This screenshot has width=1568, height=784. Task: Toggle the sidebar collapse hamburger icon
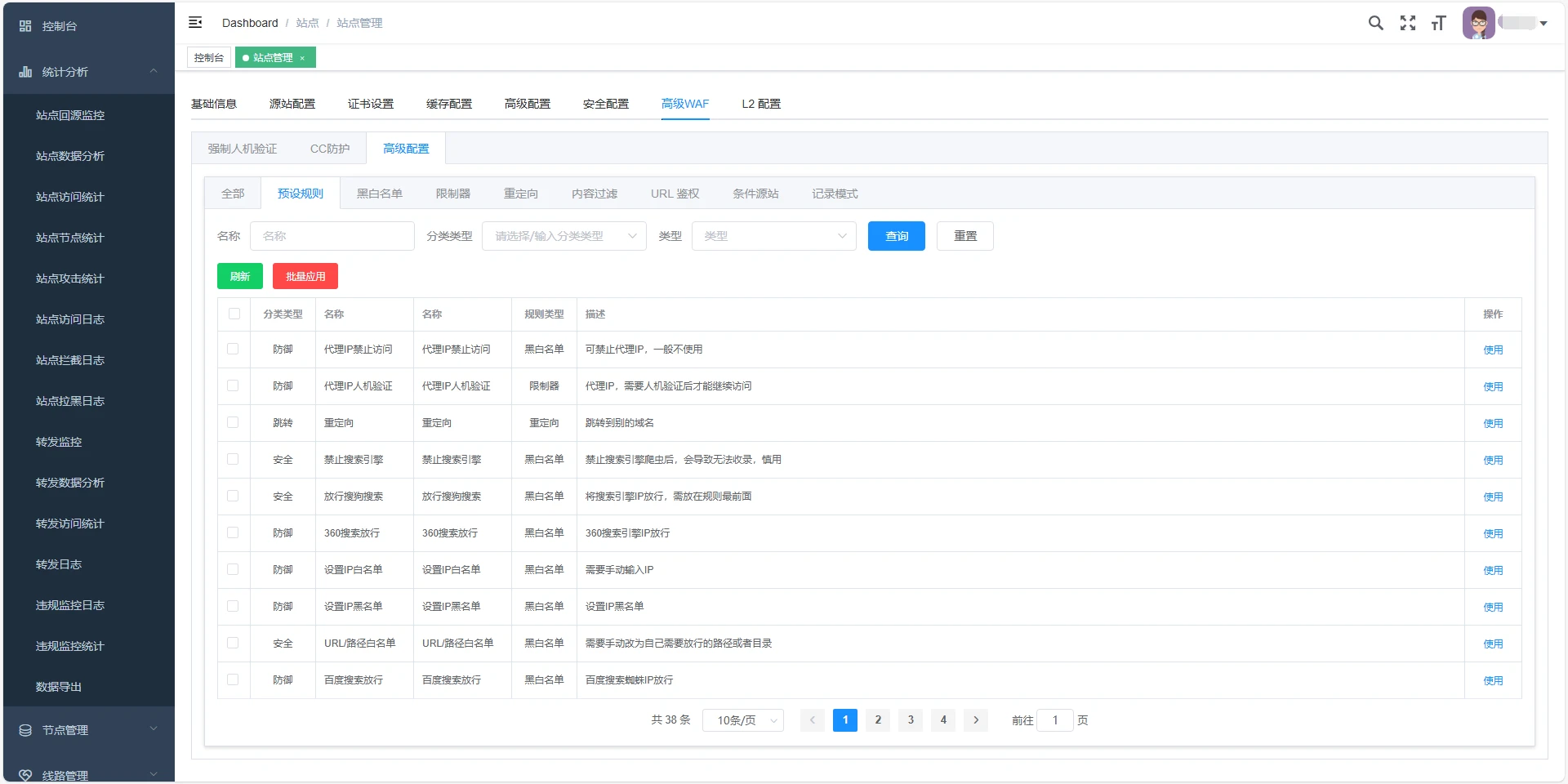(195, 23)
